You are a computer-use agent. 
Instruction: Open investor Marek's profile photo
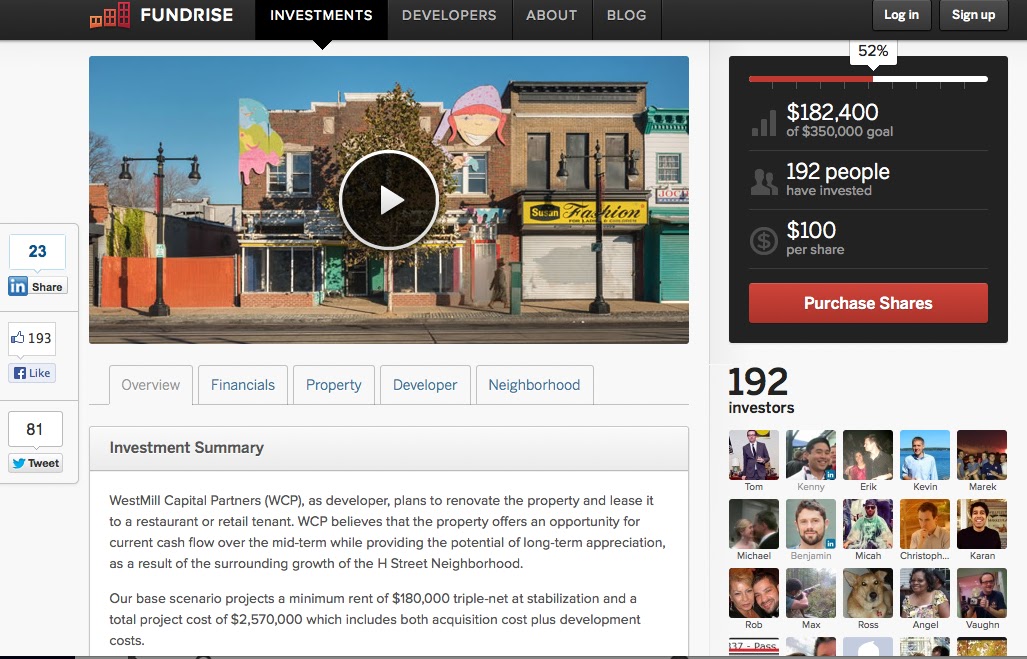(x=982, y=455)
